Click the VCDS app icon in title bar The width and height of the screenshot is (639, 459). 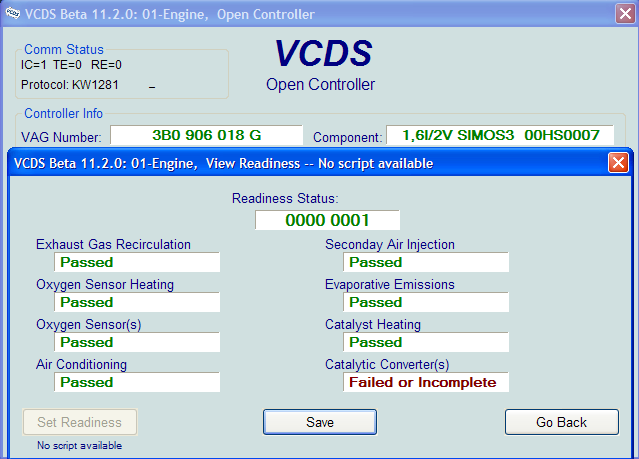pyautogui.click(x=12, y=13)
